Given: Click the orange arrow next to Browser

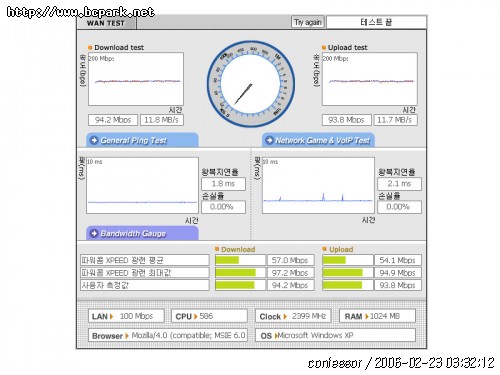Looking at the screenshot, I should tap(127, 336).
